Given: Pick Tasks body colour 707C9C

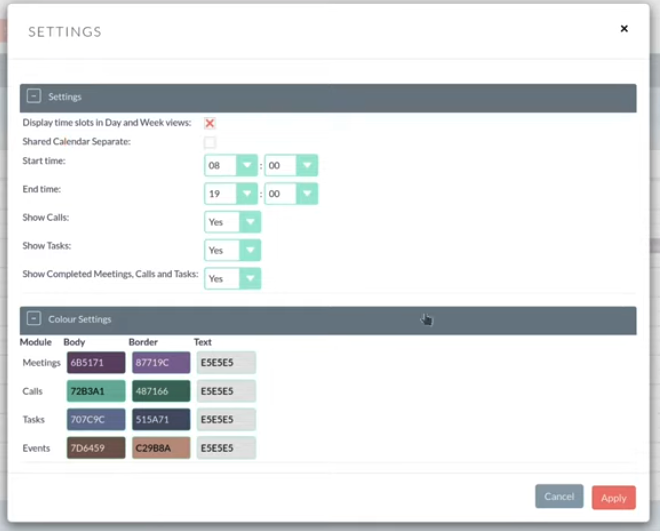Looking at the screenshot, I should click(x=96, y=419).
